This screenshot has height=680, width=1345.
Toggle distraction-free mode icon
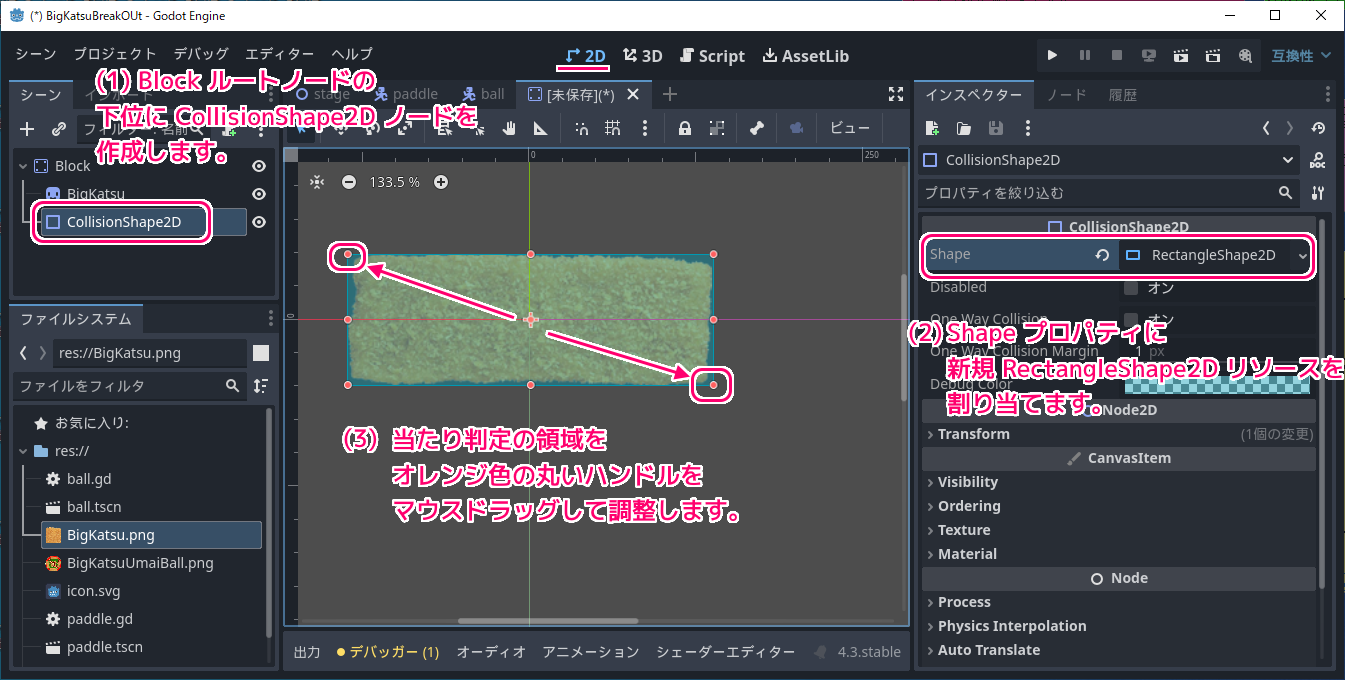pos(896,94)
